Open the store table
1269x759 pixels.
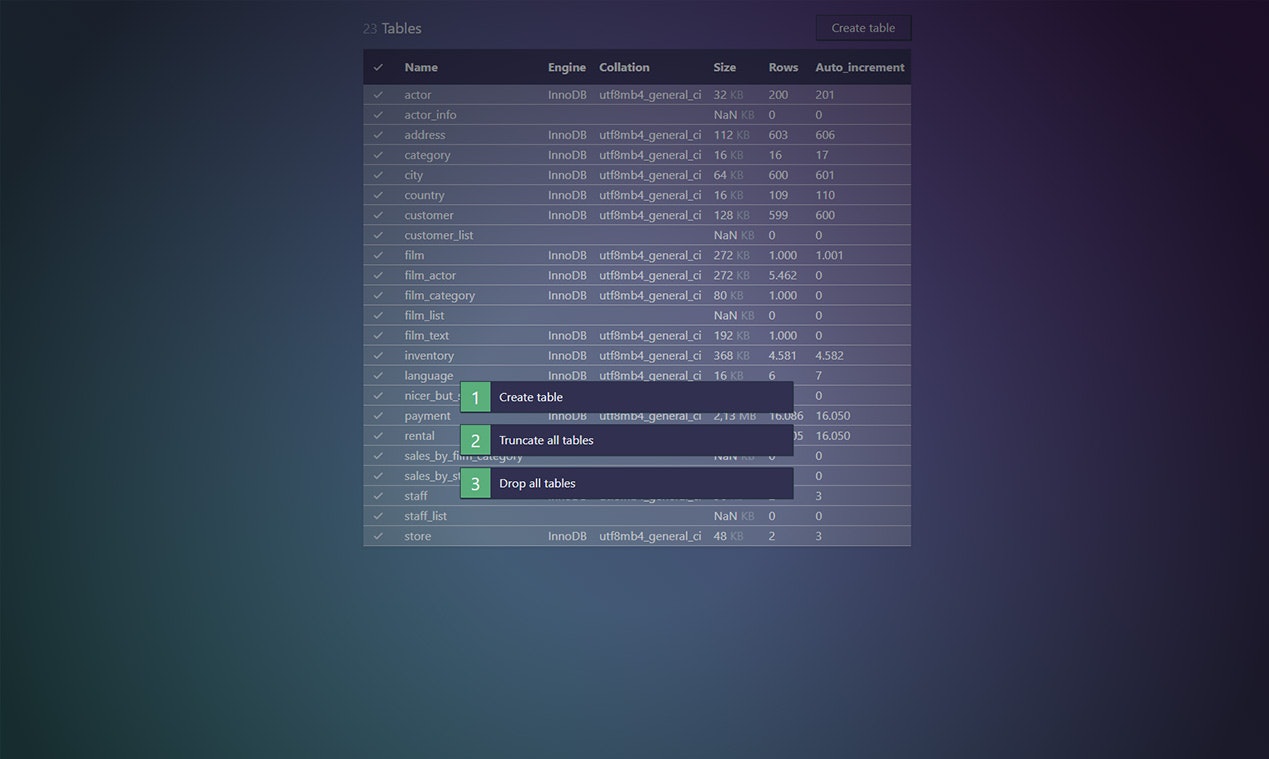tap(418, 536)
